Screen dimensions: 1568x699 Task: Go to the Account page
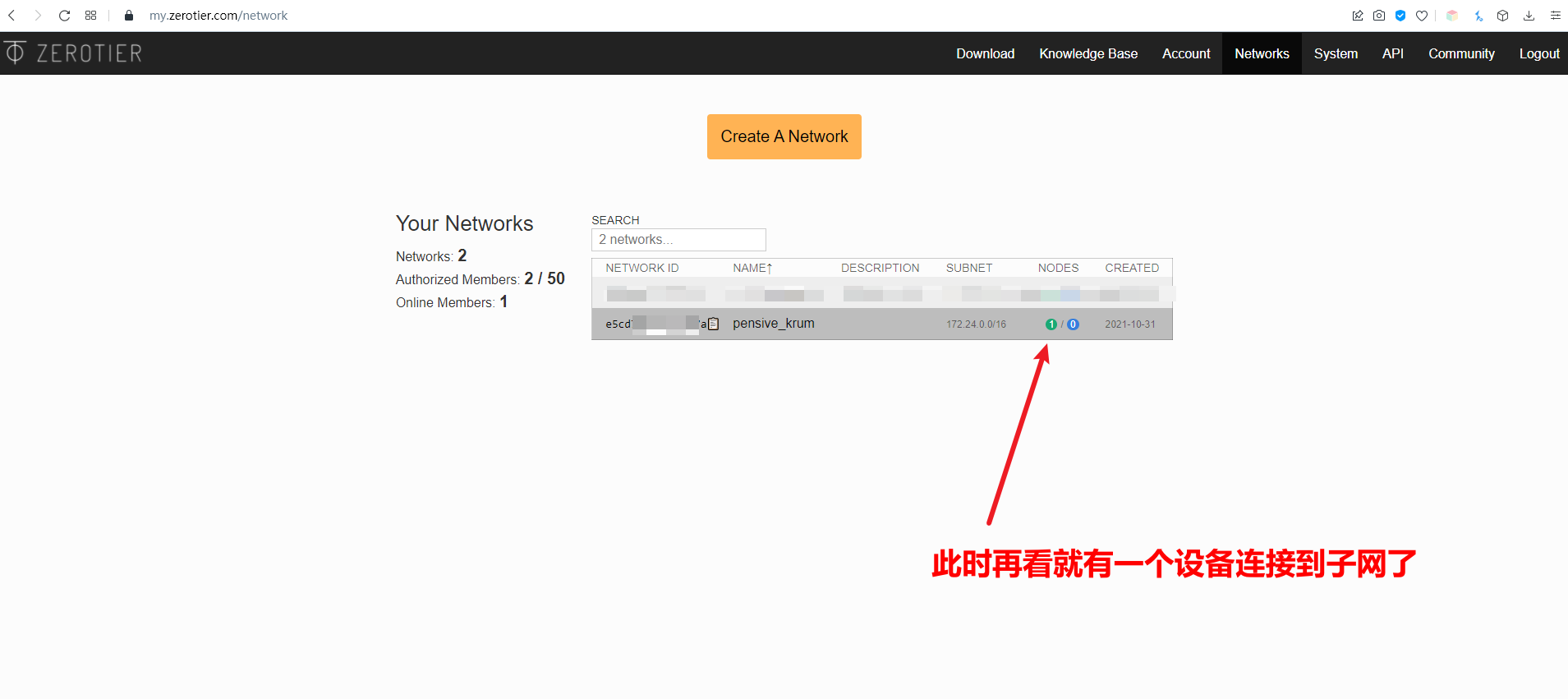[x=1186, y=53]
